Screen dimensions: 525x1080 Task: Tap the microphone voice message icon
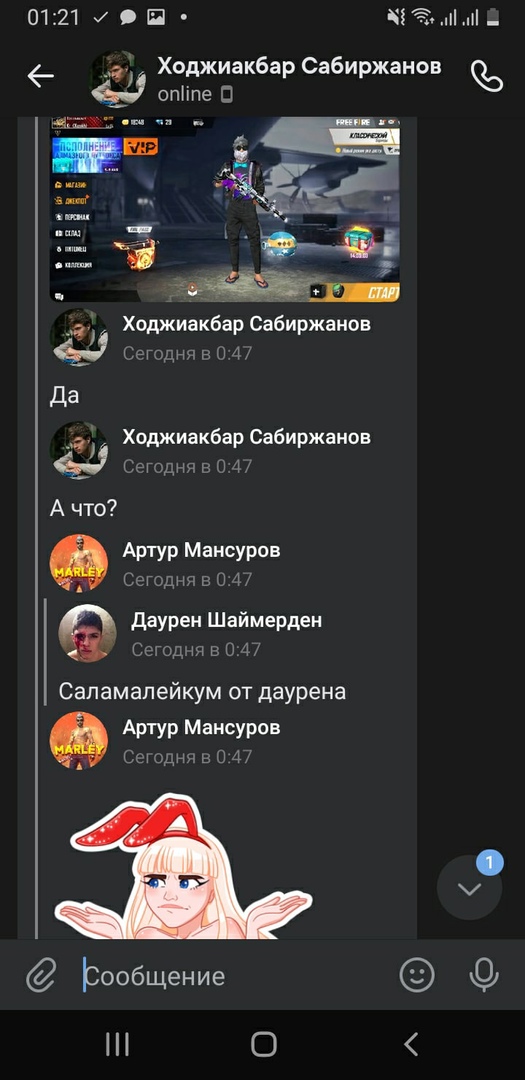[x=484, y=975]
